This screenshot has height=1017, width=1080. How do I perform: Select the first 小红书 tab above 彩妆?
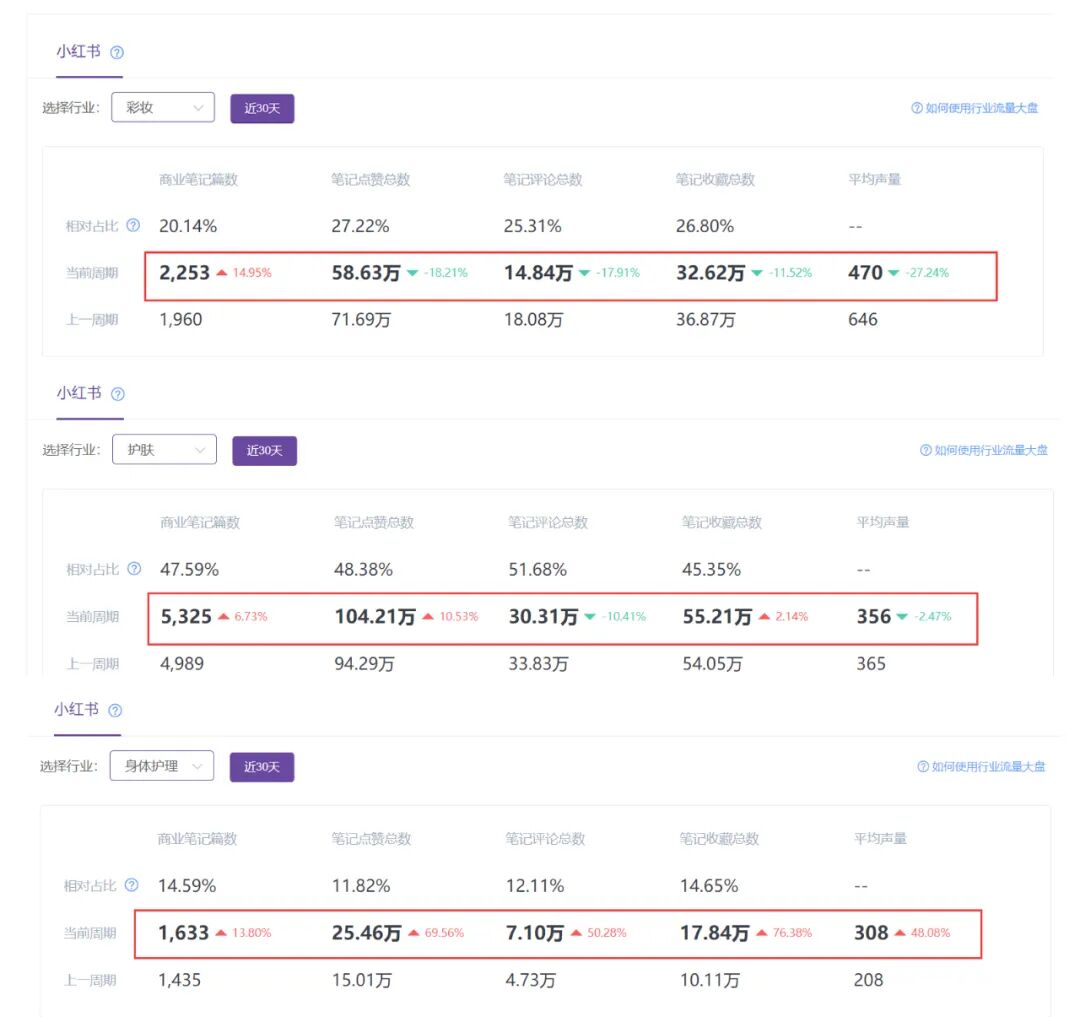point(79,52)
